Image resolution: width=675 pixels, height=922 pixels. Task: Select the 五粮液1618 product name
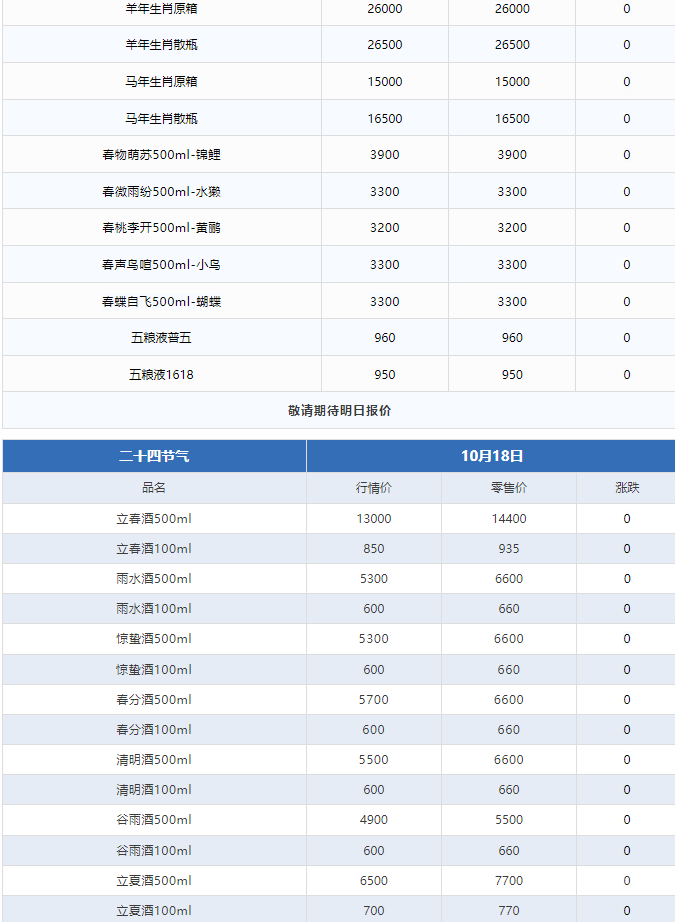coord(161,375)
